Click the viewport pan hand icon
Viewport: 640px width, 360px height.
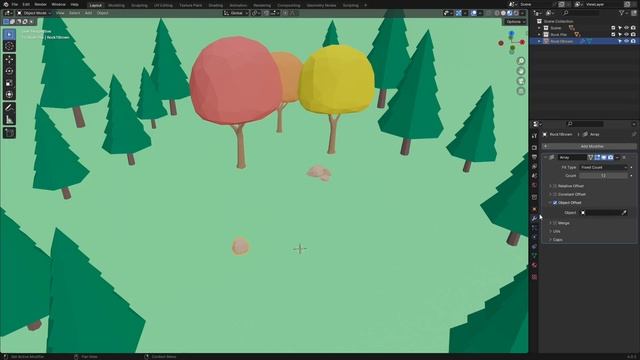tap(521, 71)
